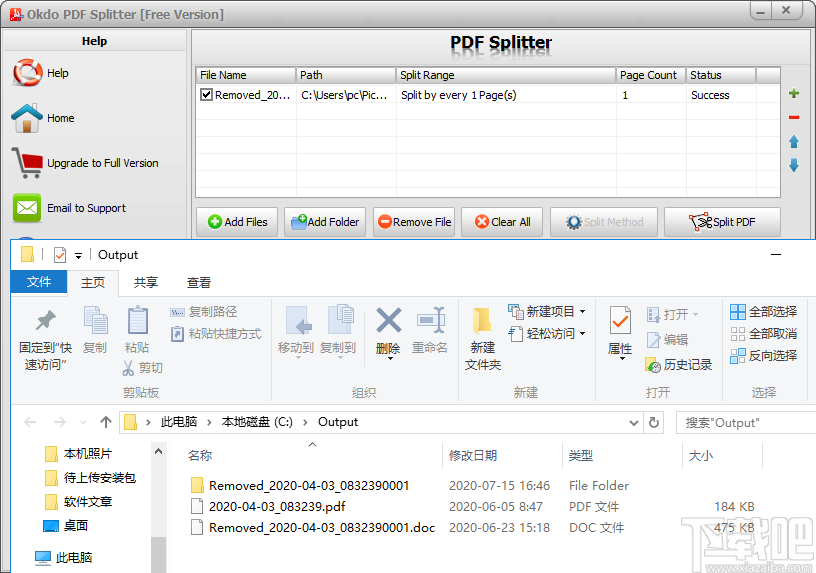Image resolution: width=816 pixels, height=573 pixels.
Task: Open the Split Method settings
Action: click(604, 222)
